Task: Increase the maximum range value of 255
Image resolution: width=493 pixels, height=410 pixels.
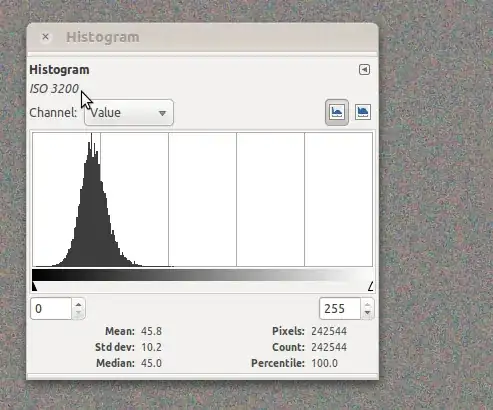Action: point(367,304)
